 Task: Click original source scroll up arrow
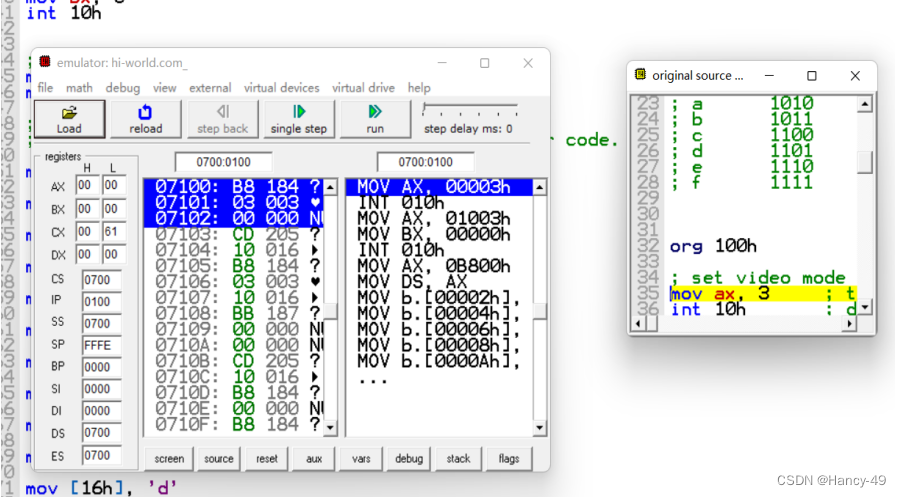coord(864,104)
